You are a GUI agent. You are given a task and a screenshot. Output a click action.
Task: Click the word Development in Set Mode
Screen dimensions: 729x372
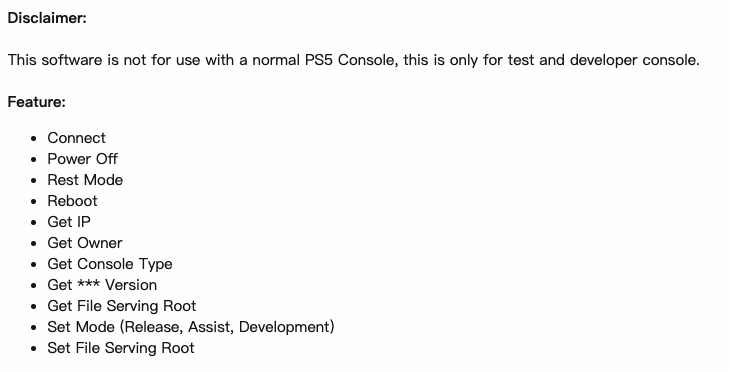284,327
